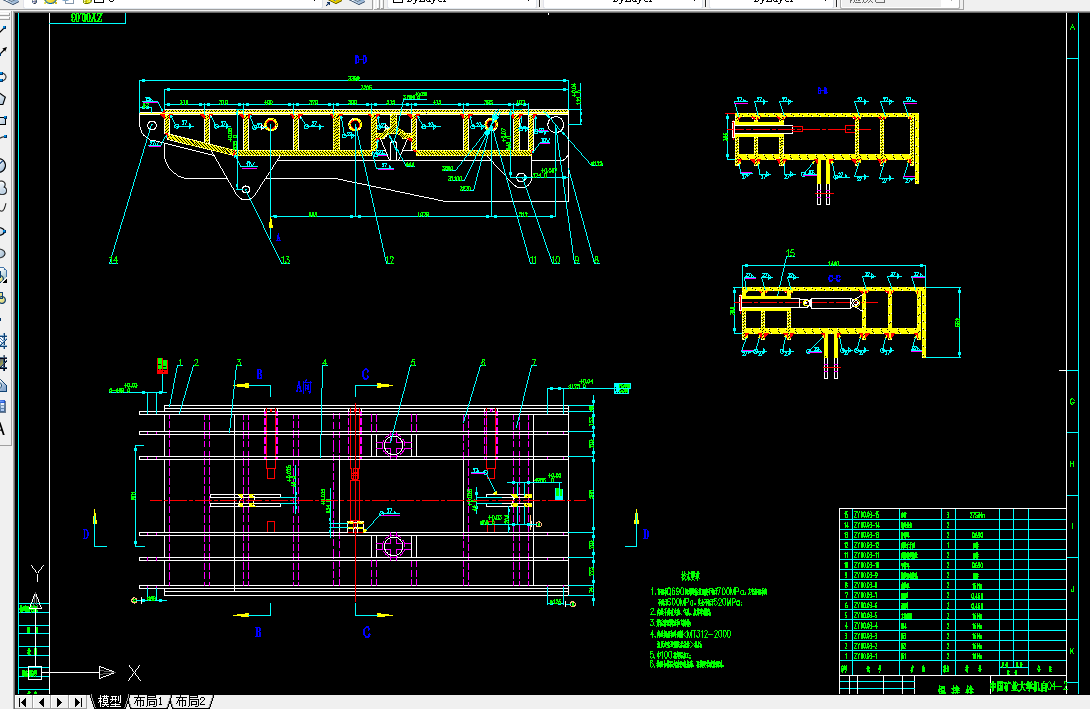Click the A向 view label
Image resolution: width=1090 pixels, height=709 pixels.
tap(304, 387)
